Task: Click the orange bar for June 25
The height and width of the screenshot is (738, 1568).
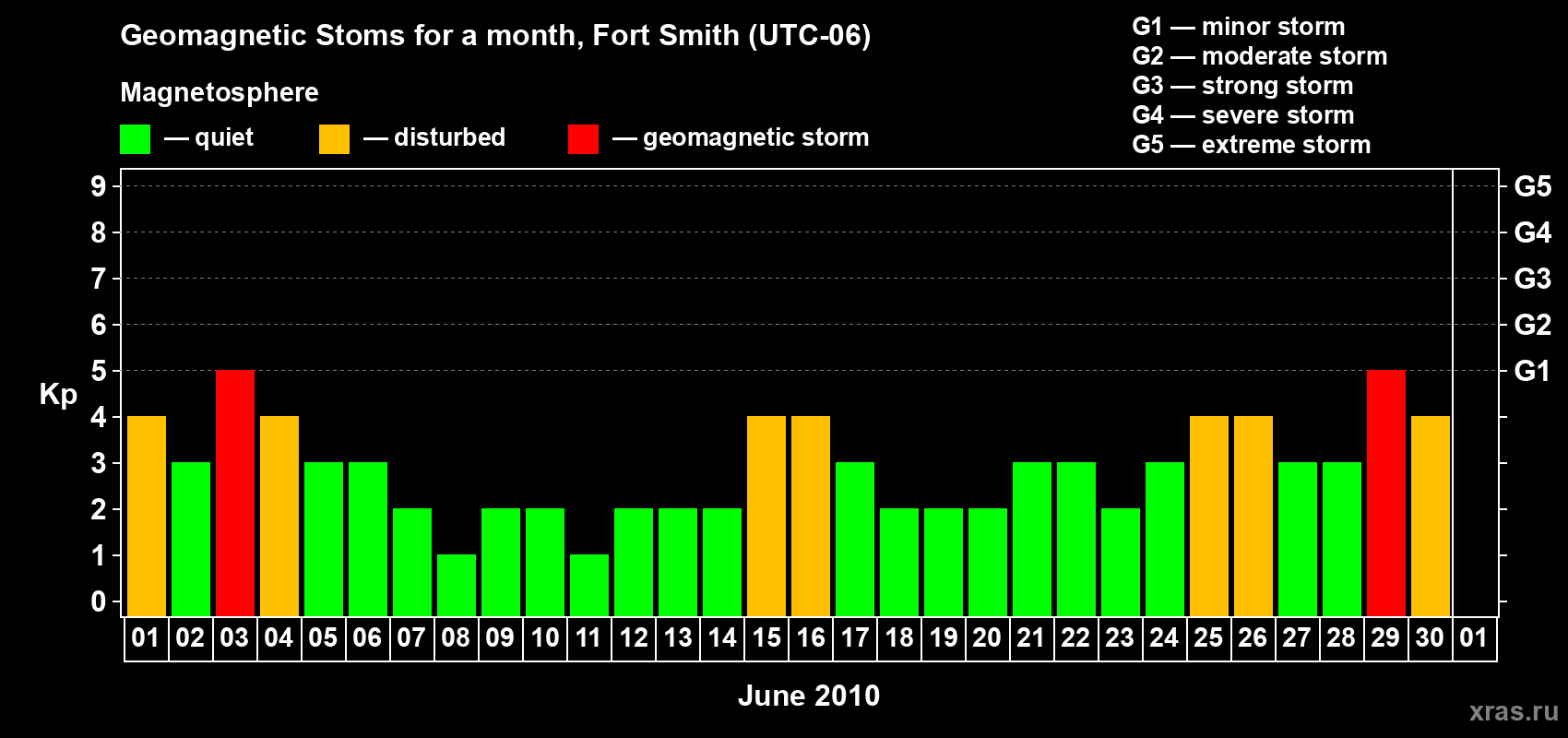Action: [1209, 516]
